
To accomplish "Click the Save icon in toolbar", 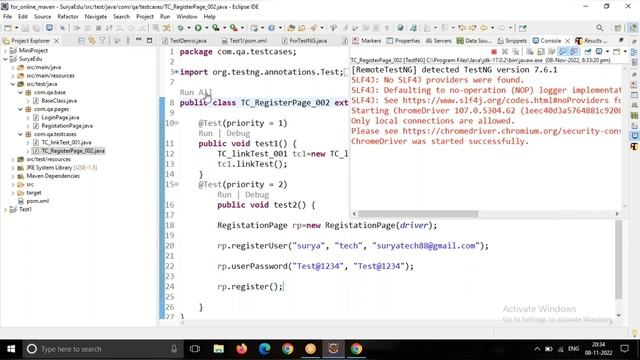I will [25, 28].
